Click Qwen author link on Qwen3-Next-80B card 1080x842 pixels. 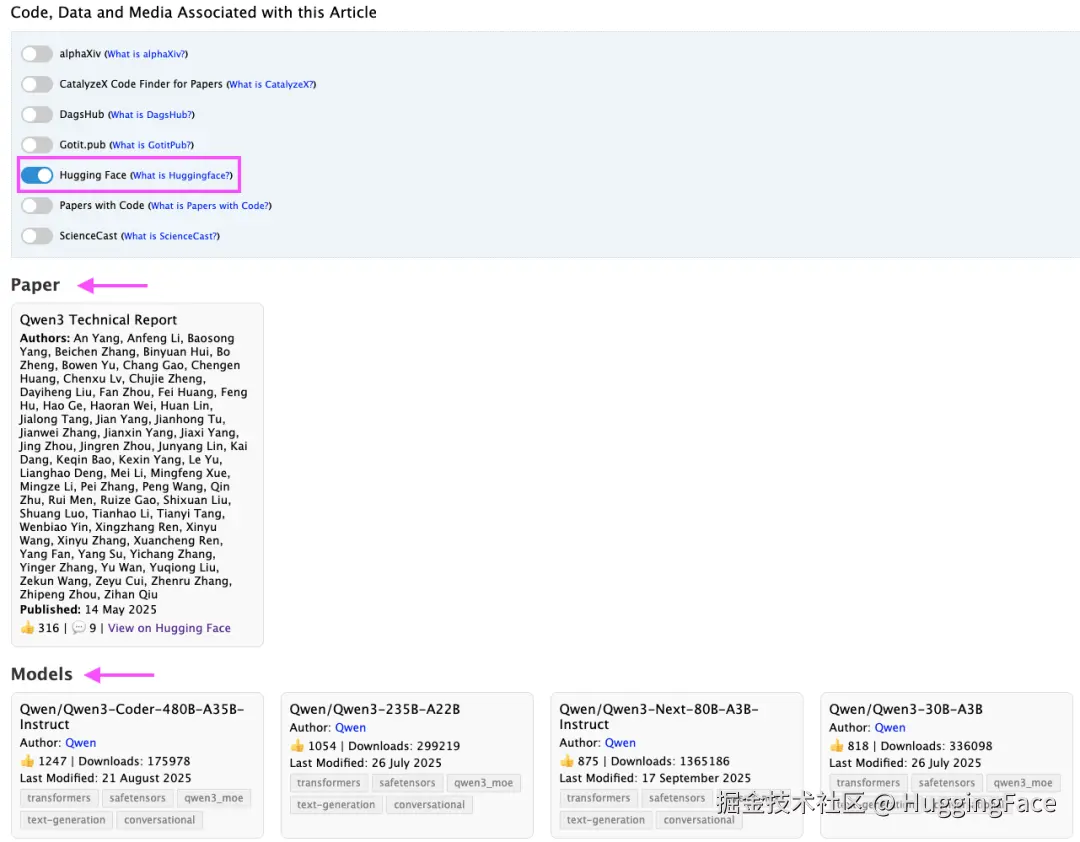621,743
